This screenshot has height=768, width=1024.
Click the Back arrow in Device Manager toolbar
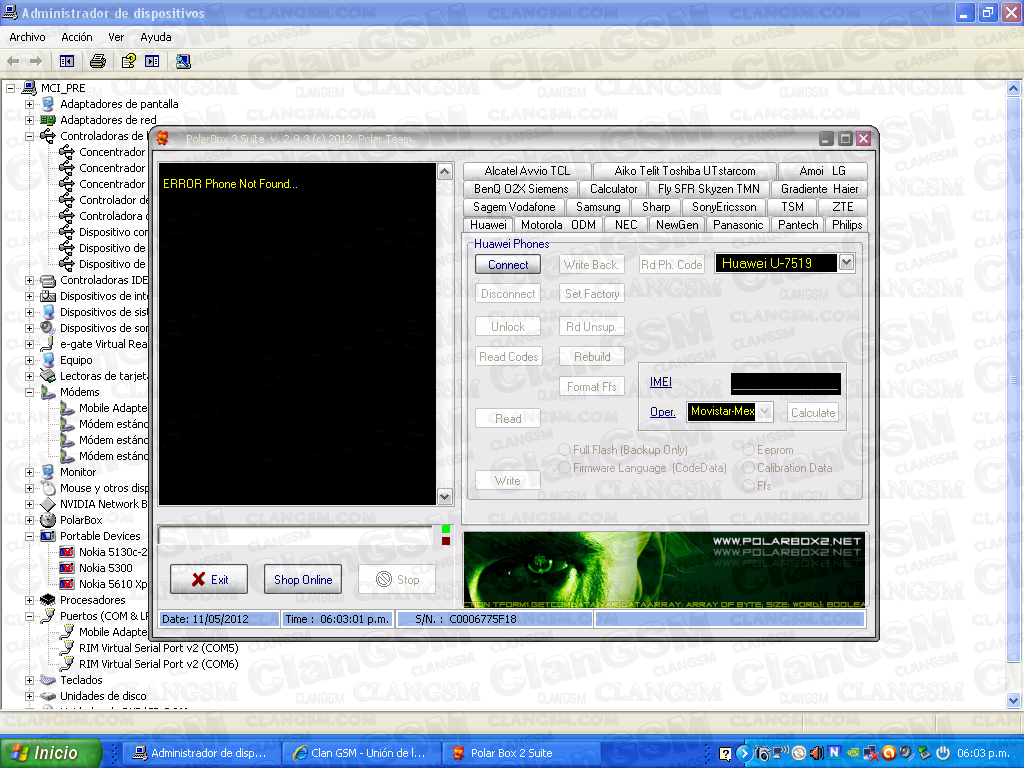(13, 61)
